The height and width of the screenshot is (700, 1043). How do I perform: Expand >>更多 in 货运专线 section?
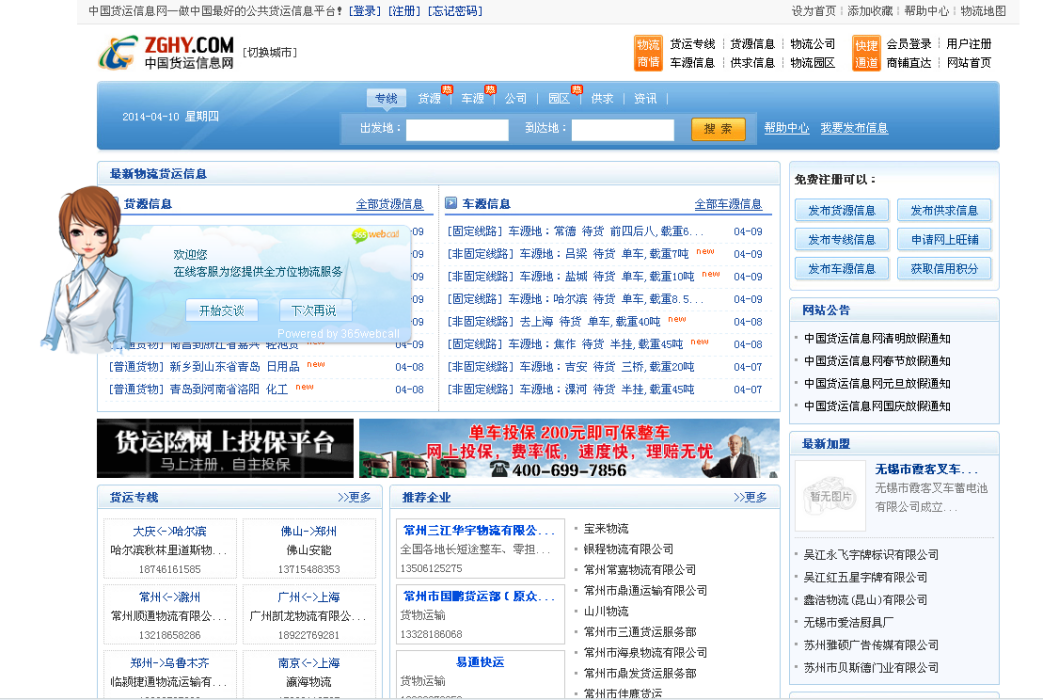point(354,497)
